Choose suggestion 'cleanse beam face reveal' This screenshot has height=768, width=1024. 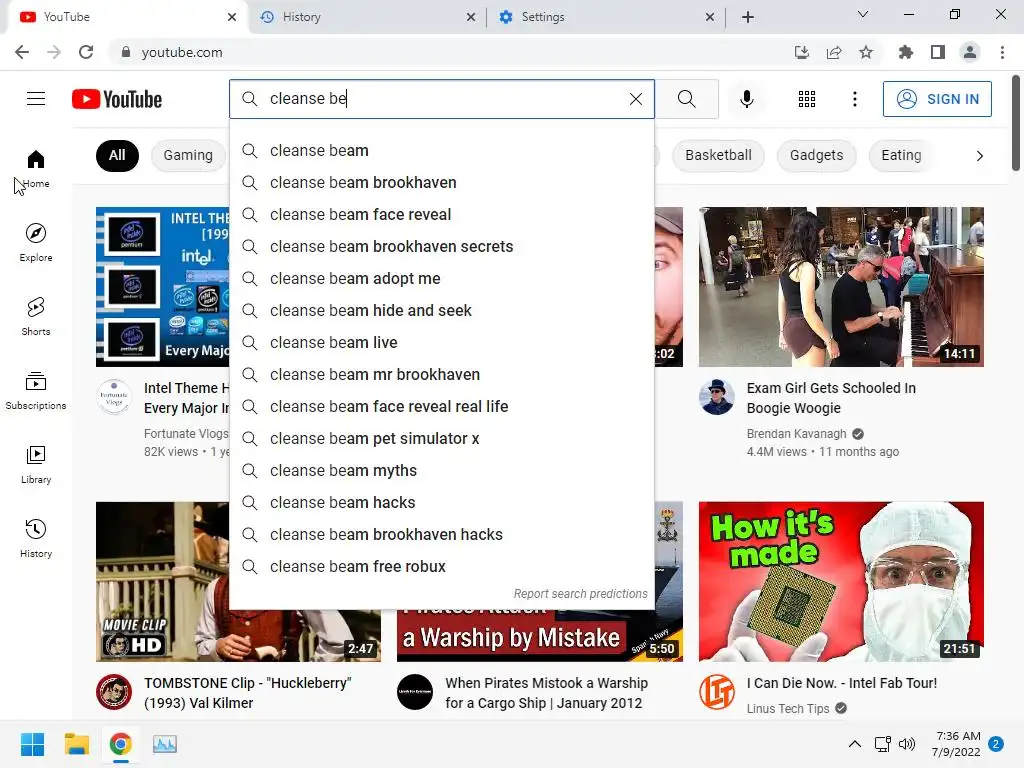point(442,215)
